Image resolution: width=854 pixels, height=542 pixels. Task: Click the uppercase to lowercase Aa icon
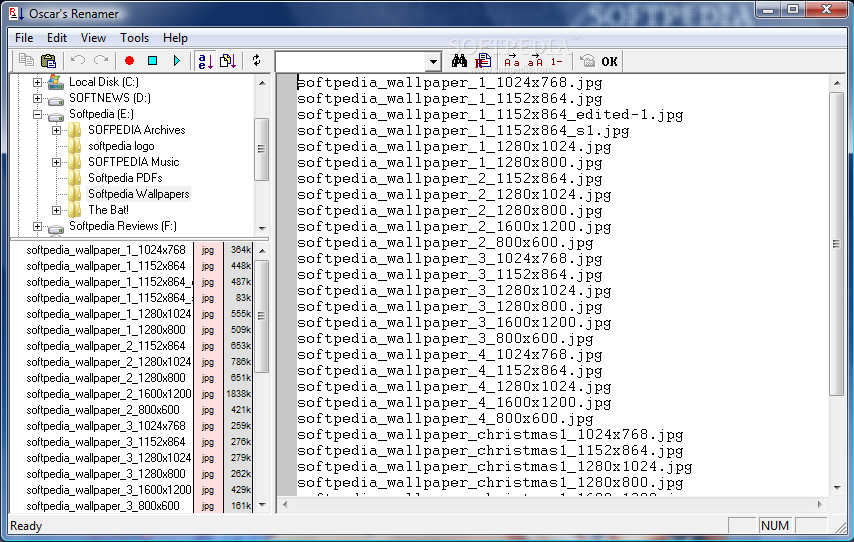point(511,60)
